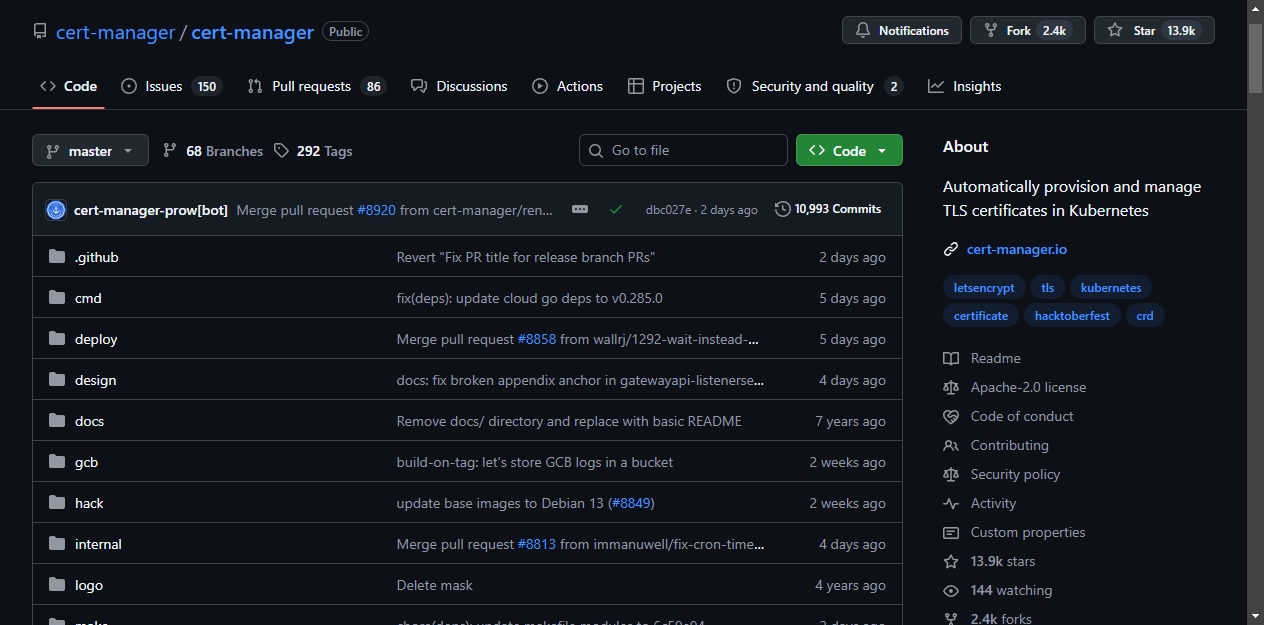This screenshot has height=625, width=1264.
Task: Click the Go to file search field
Action: (x=683, y=151)
